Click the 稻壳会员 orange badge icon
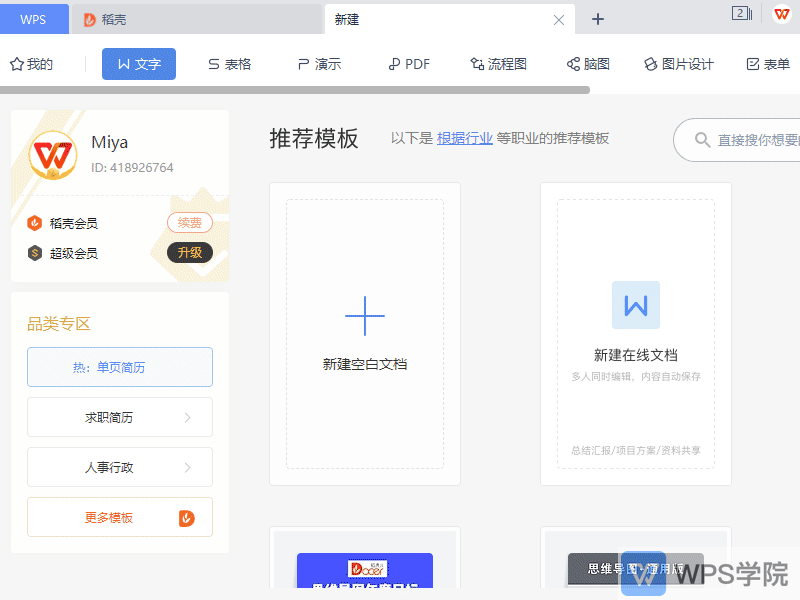 click(x=34, y=223)
